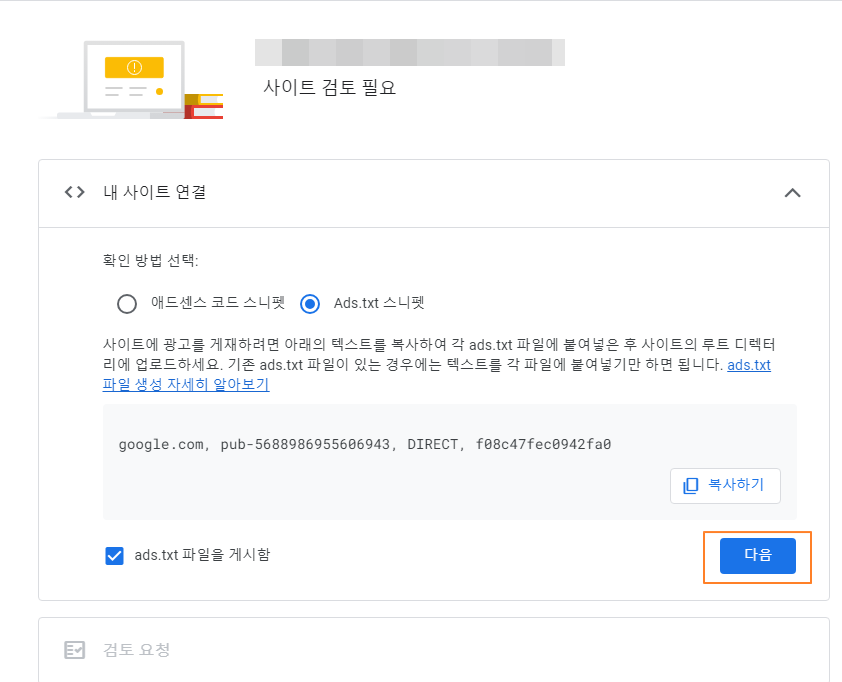Screen dimensions: 842x682
Task: Uncheck the ads.txt 파일을 게시함 checkbox
Action: point(114,556)
